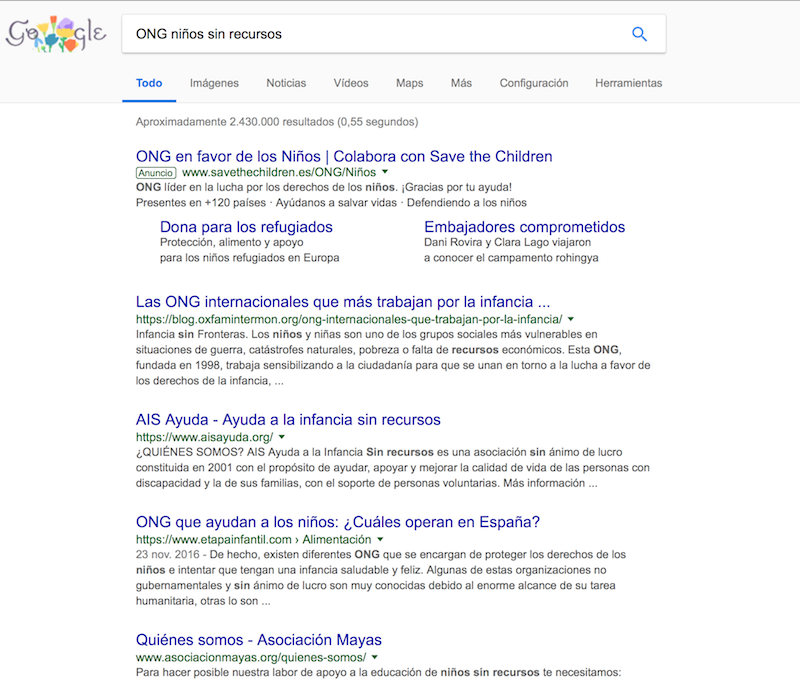Viewport: 800px width, 683px height.
Task: Click 'Protección, alimento y apoyo' text
Action: tap(232, 242)
